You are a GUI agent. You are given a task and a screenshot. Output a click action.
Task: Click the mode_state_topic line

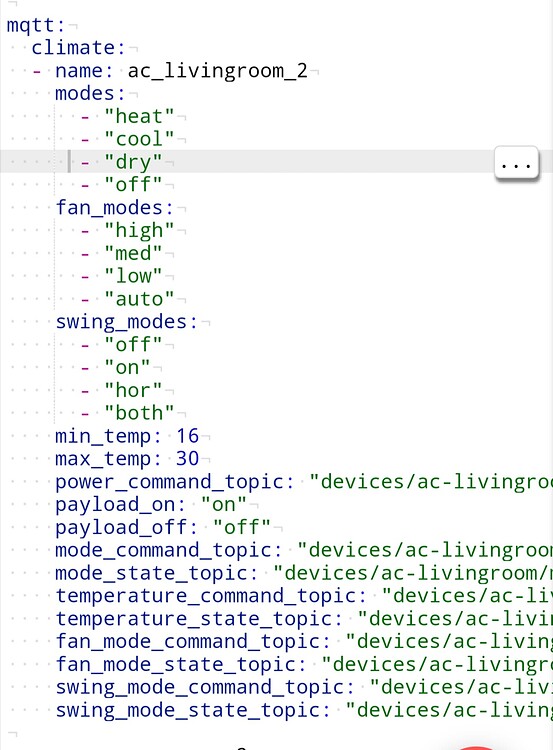point(304,573)
